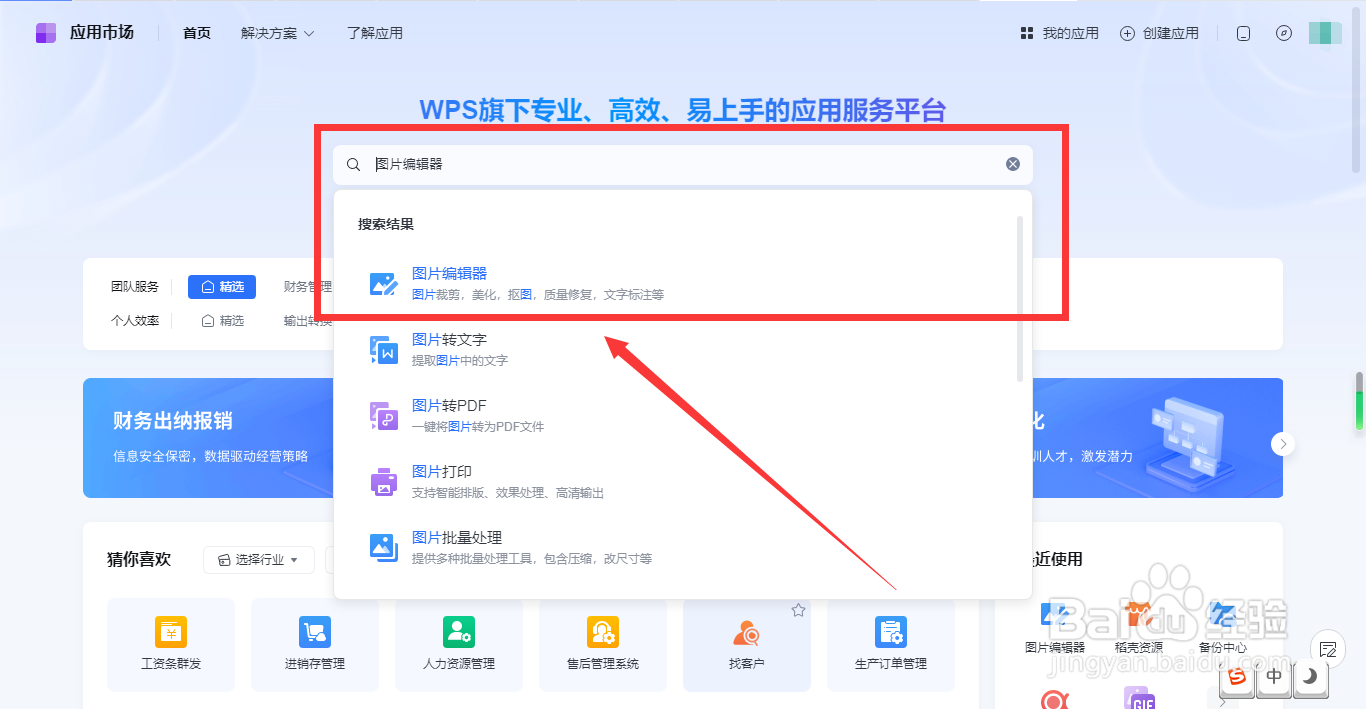Viewport: 1366px width, 709px height.
Task: Open 我的应用 grid icon
Action: click(x=1026, y=33)
